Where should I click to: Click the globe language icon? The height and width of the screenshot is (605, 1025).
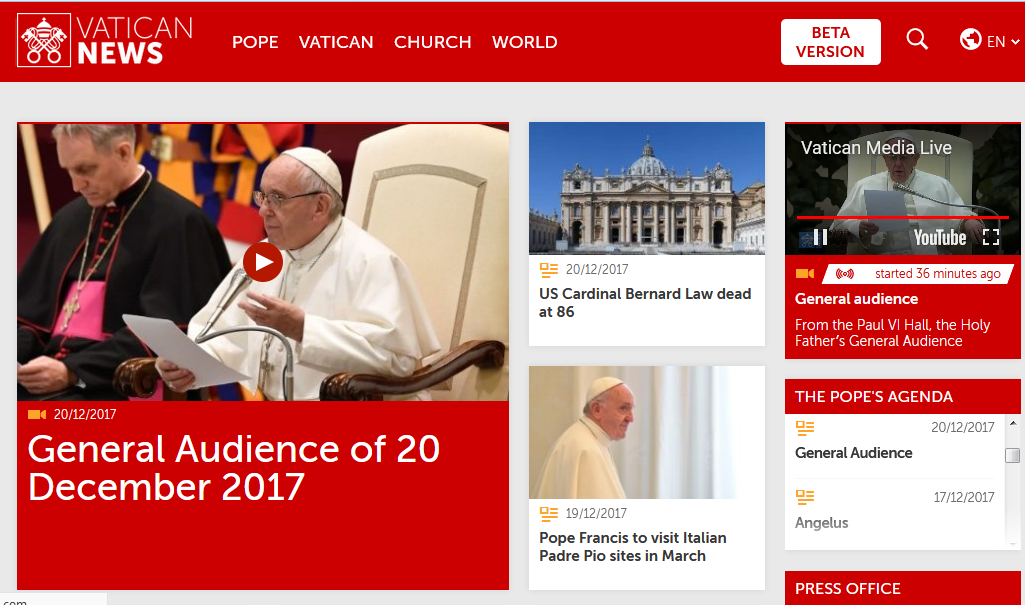[970, 40]
